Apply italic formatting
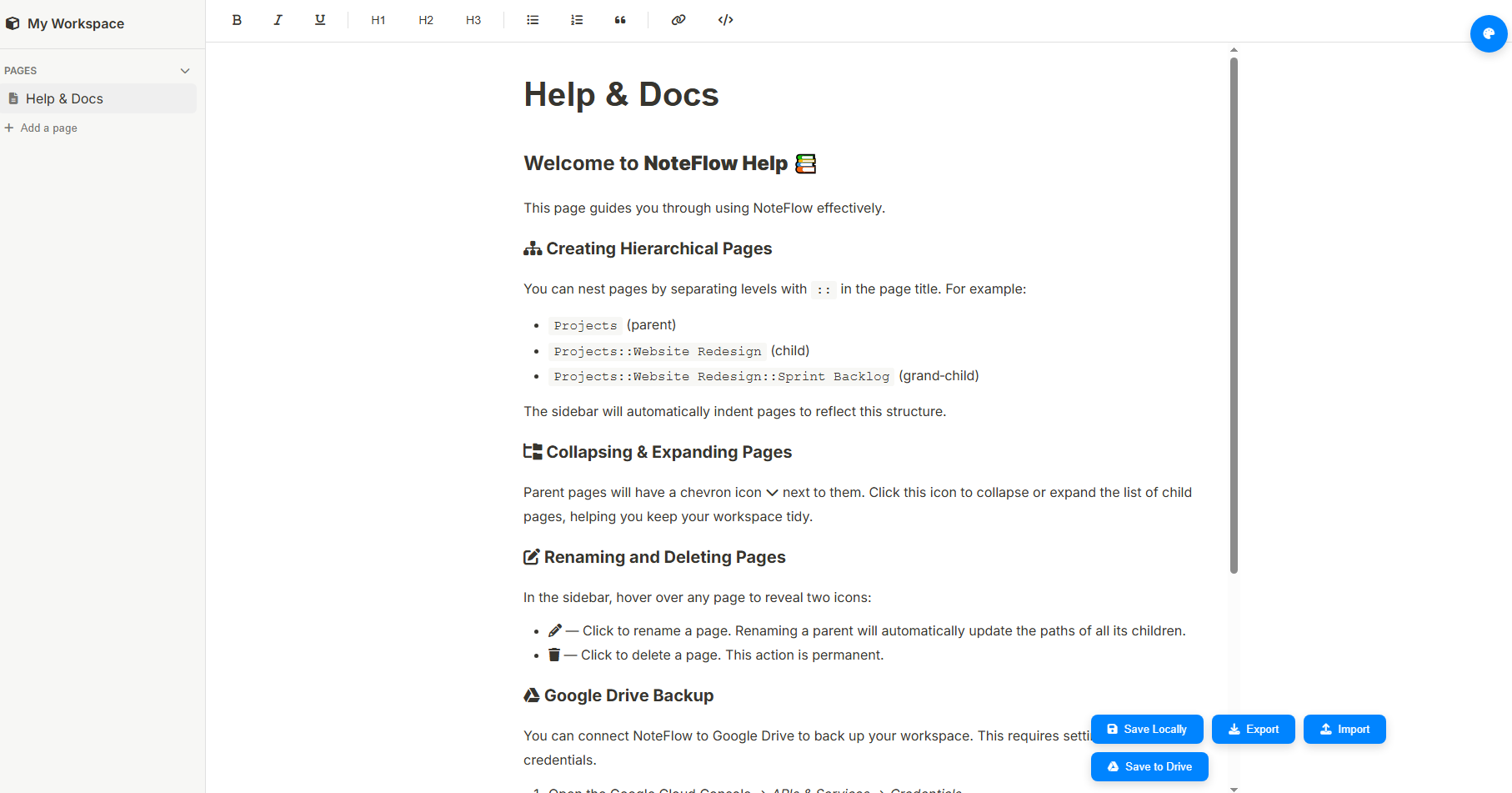Viewport: 1512px width, 793px height. [x=278, y=19]
